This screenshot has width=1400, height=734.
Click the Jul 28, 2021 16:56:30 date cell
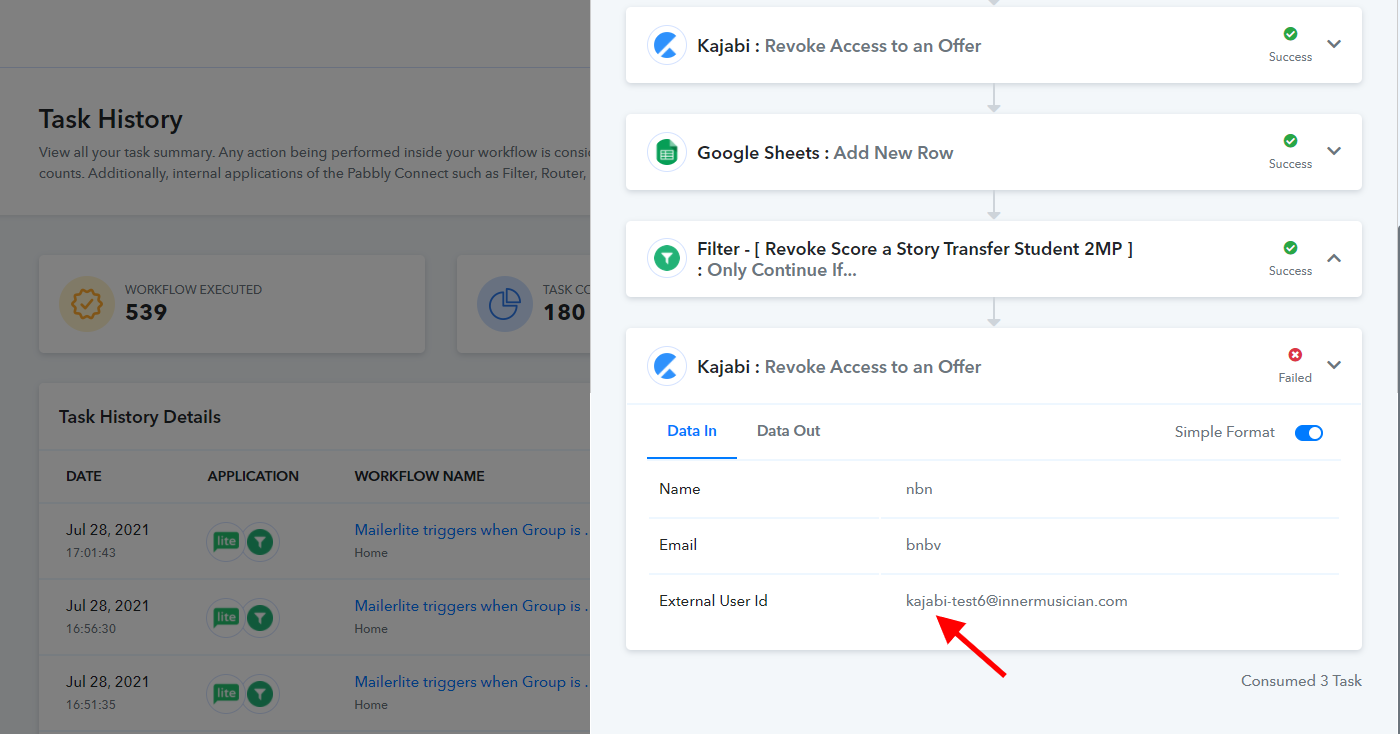(x=108, y=615)
